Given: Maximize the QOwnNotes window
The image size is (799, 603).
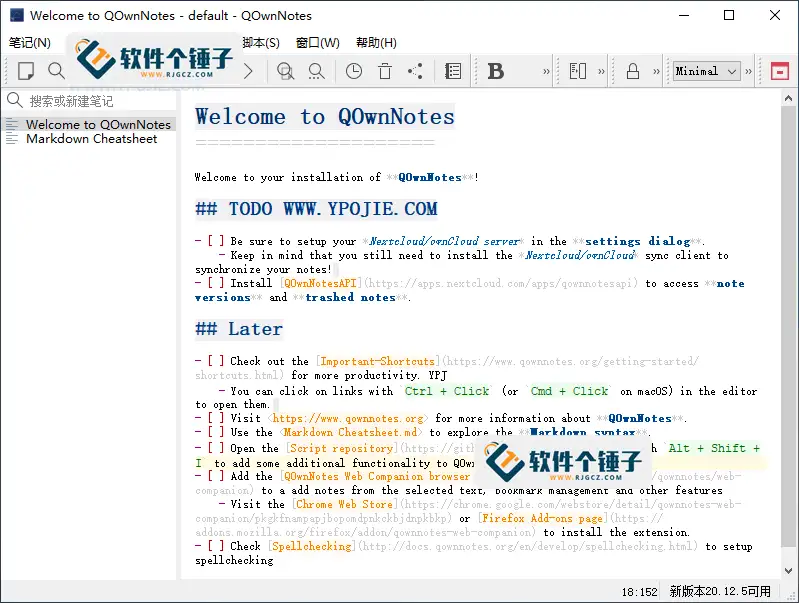Looking at the screenshot, I should pos(729,15).
